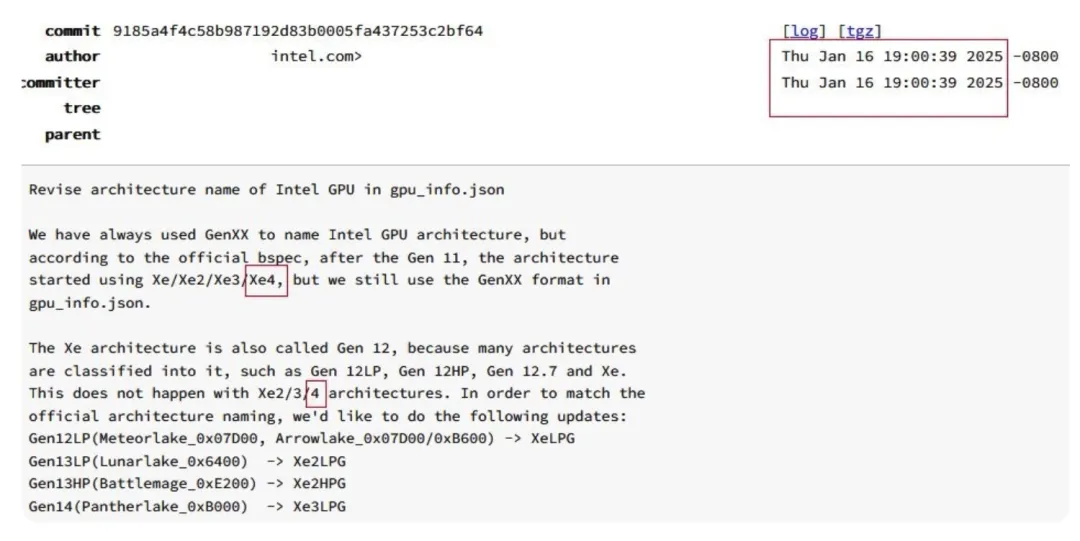Click the Gen14(Pantherlake_0xB000) line
The width and height of the screenshot is (1080, 541).
pyautogui.click(x=187, y=507)
